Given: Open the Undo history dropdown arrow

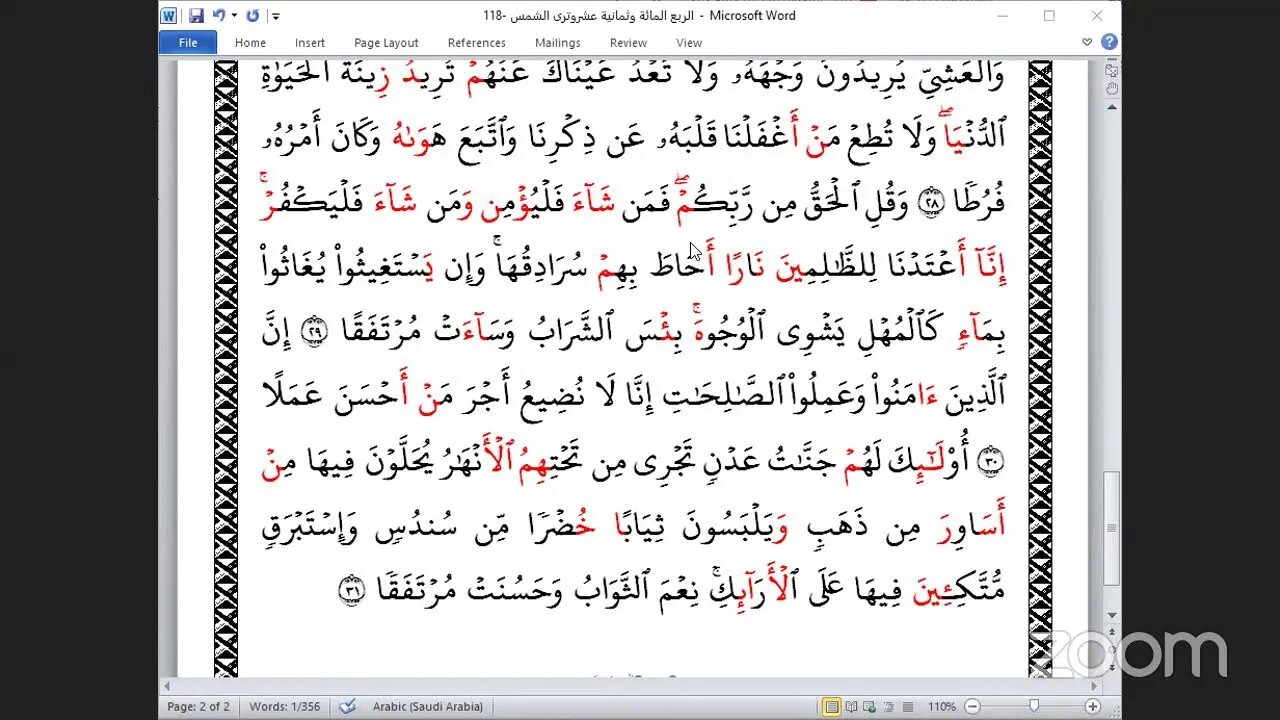Looking at the screenshot, I should pyautogui.click(x=234, y=16).
